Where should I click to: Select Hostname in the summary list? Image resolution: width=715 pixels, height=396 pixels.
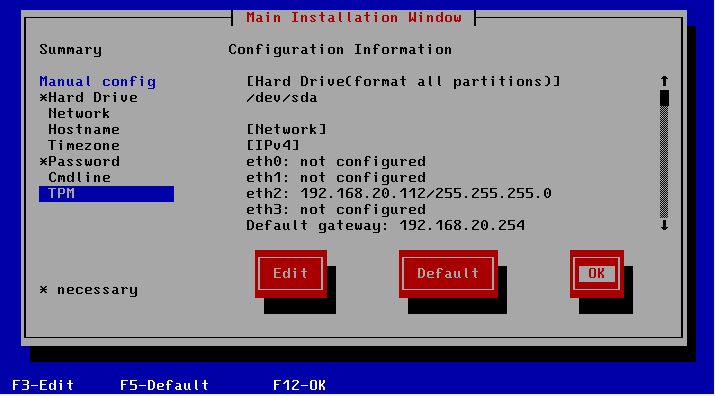pyautogui.click(x=84, y=130)
